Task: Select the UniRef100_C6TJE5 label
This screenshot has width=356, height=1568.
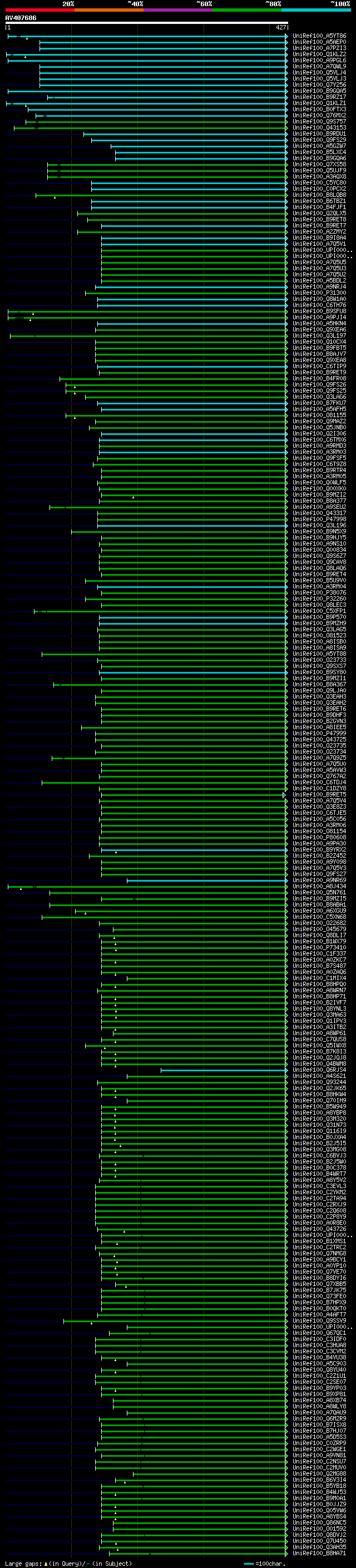Action: 319,813
